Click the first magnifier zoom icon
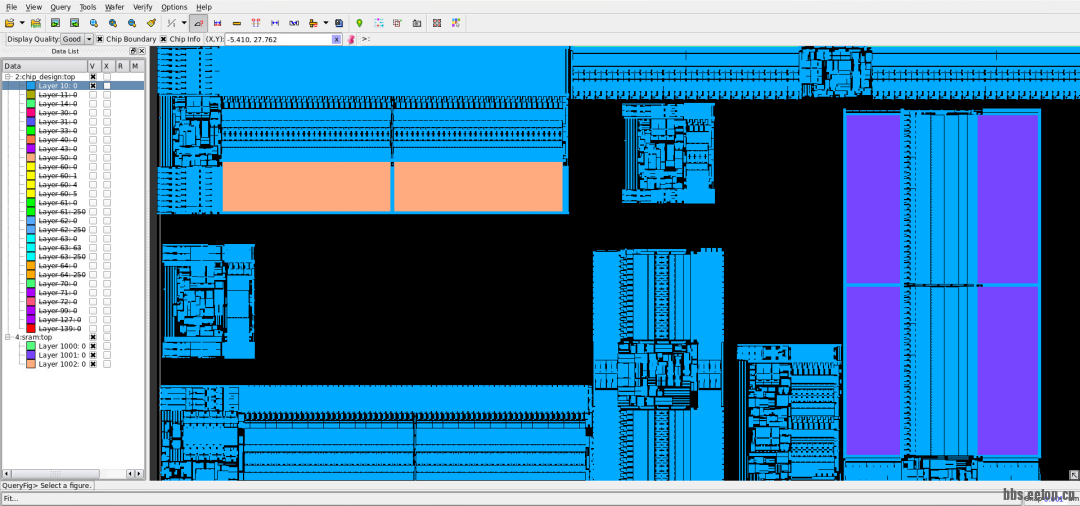Image resolution: width=1080 pixels, height=506 pixels. (x=93, y=22)
